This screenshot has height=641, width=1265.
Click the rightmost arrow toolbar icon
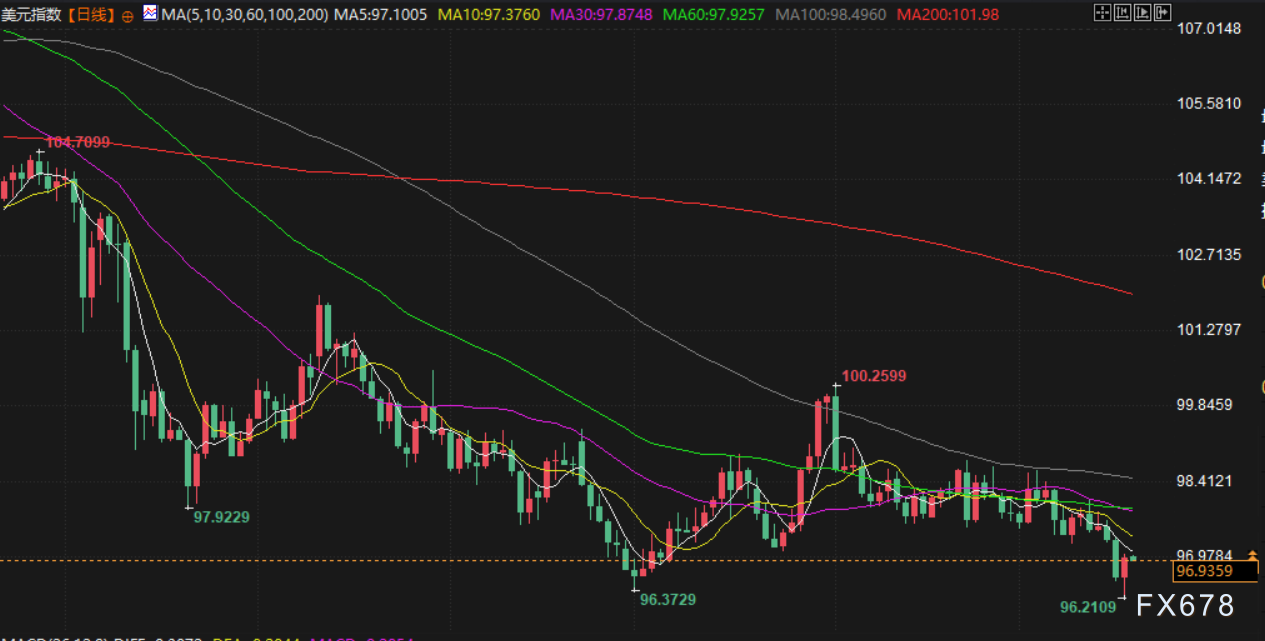pyautogui.click(x=1164, y=14)
